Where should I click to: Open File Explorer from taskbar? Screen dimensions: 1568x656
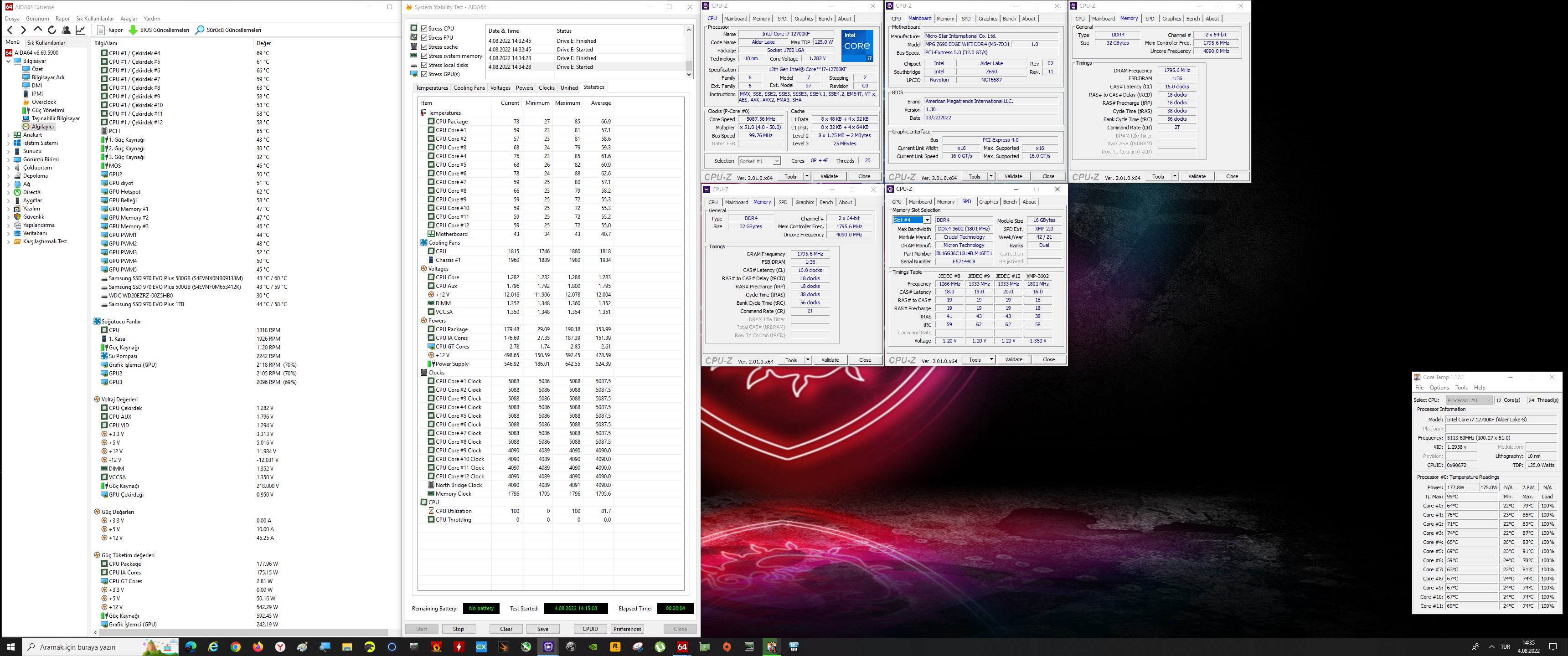pos(347,647)
